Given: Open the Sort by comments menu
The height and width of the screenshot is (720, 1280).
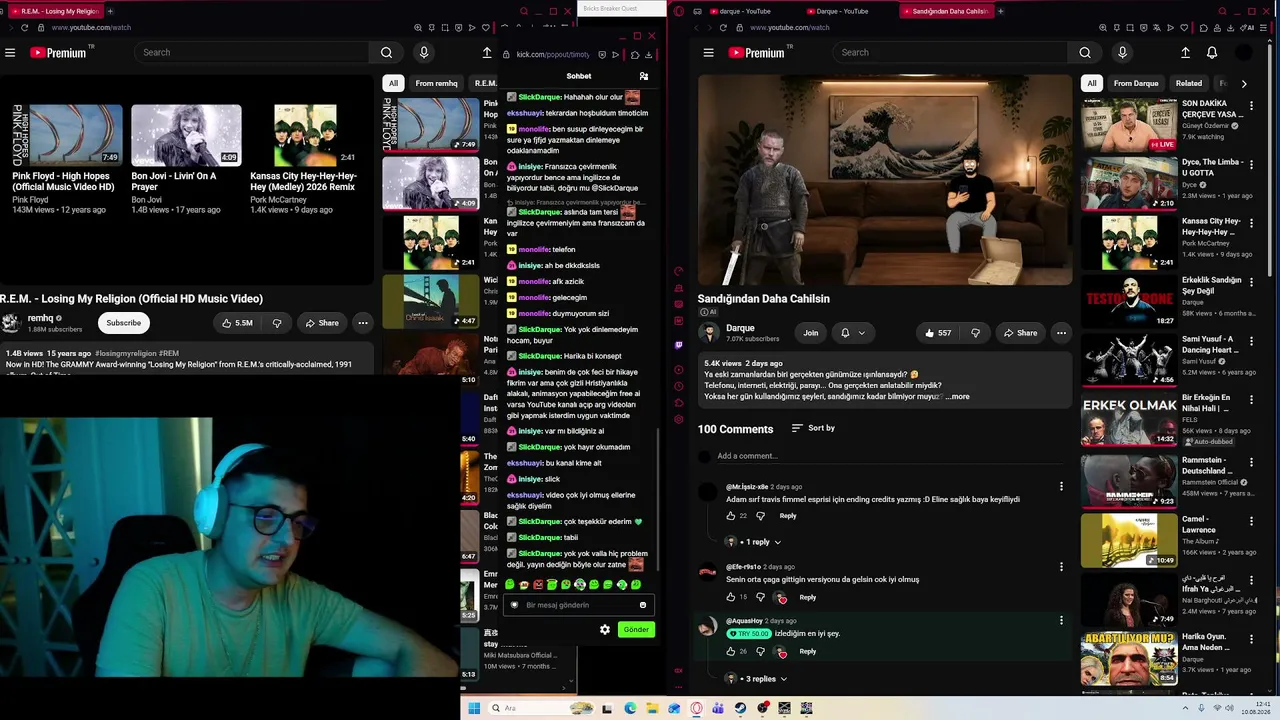Looking at the screenshot, I should coord(813,428).
